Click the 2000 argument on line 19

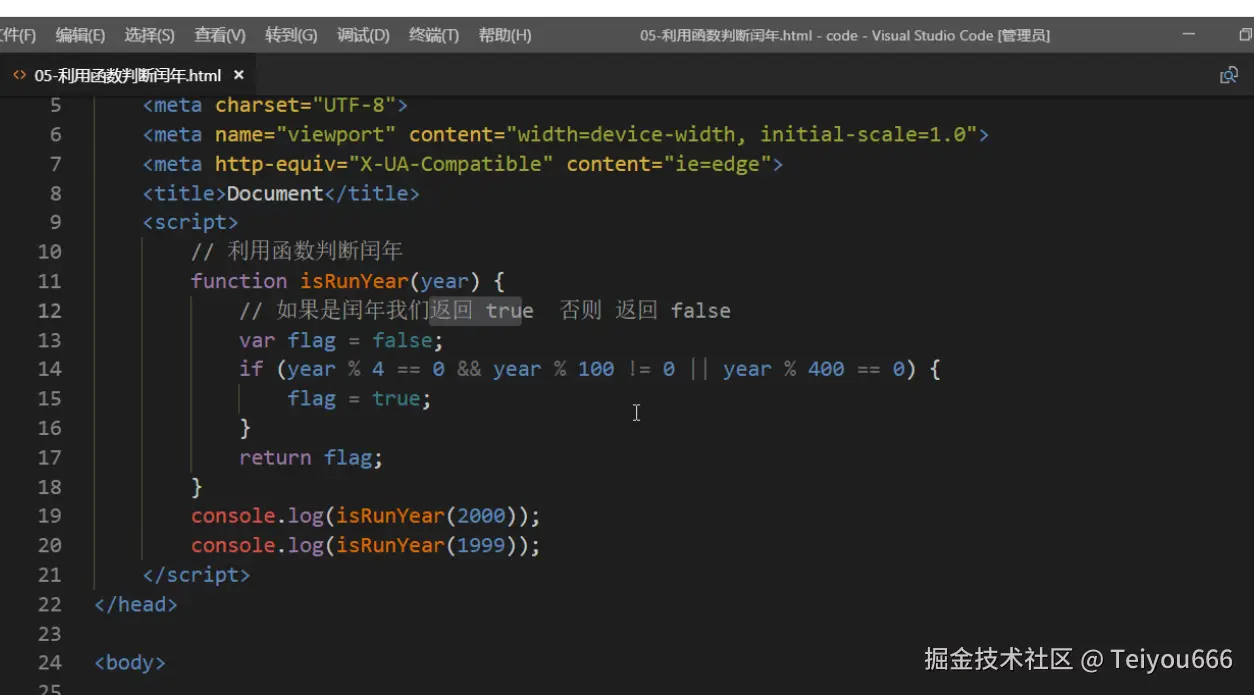click(481, 516)
